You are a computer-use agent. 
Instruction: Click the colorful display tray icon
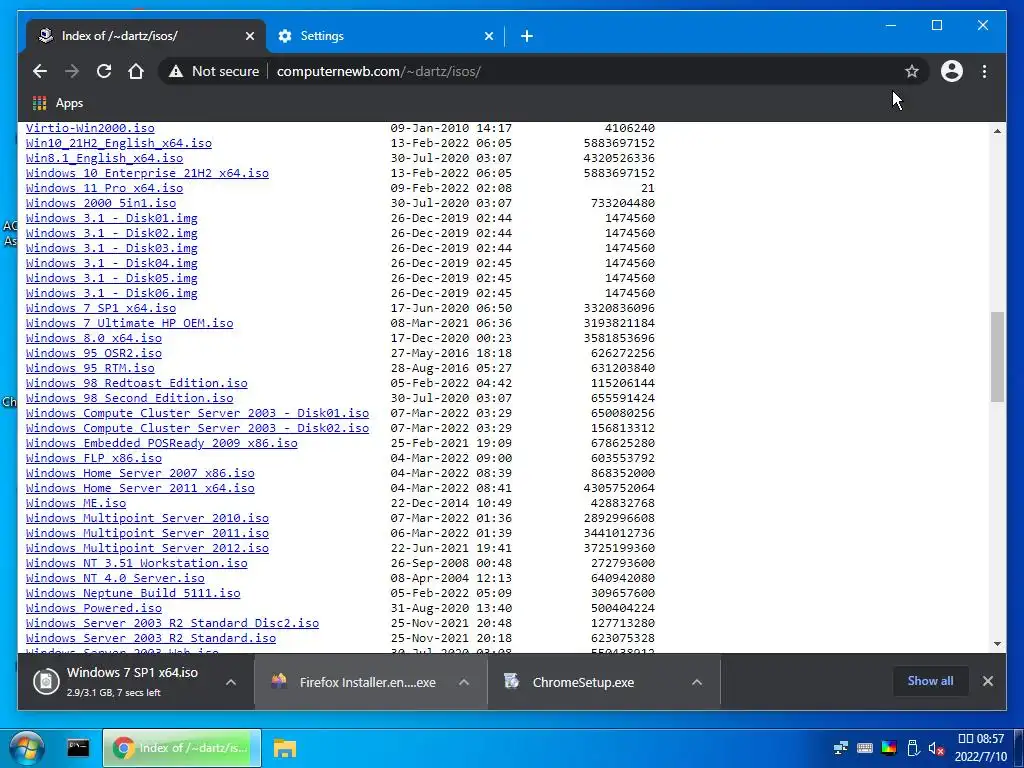coord(889,748)
